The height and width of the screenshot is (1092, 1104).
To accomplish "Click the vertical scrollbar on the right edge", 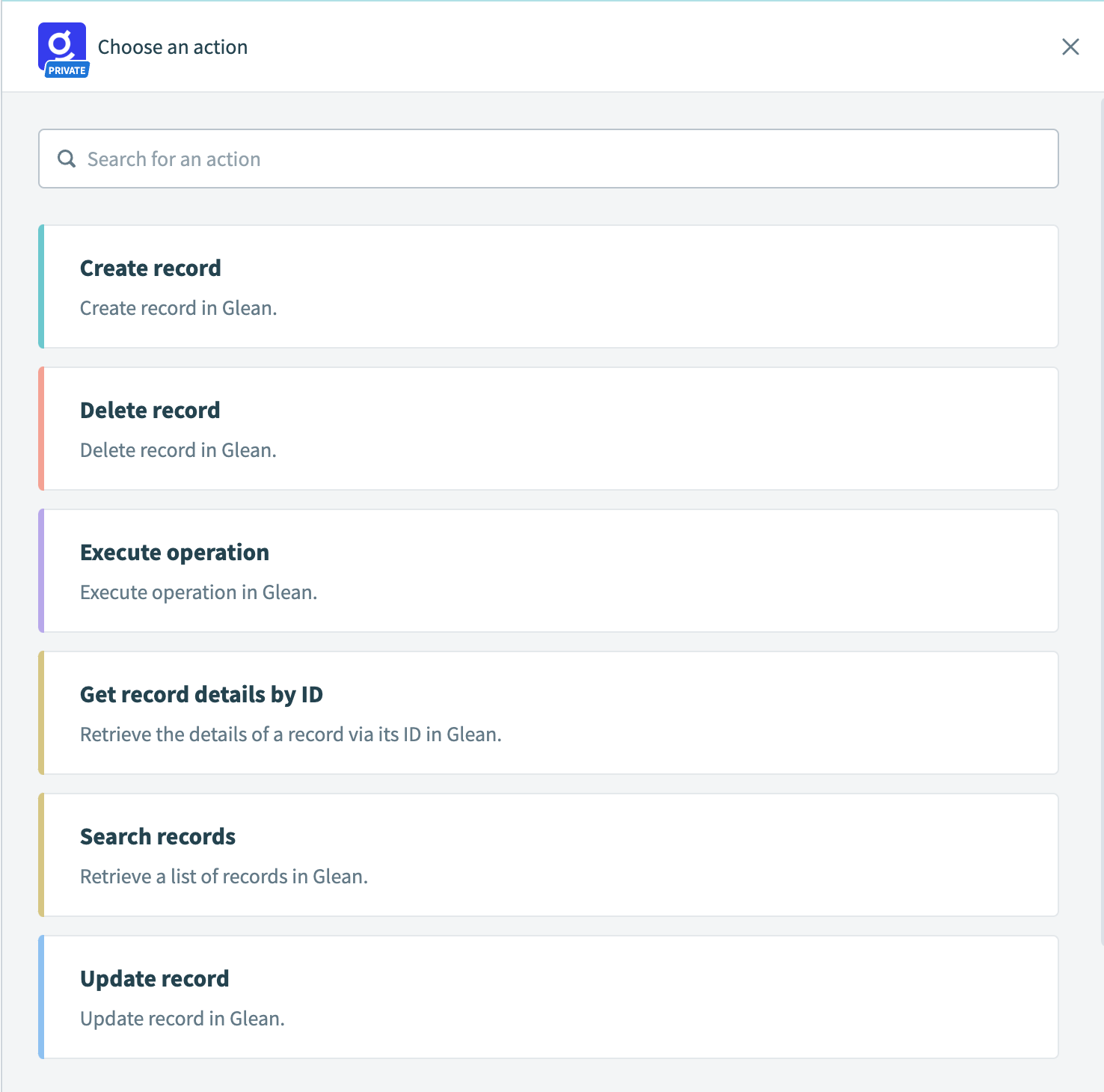I will coord(1101,524).
